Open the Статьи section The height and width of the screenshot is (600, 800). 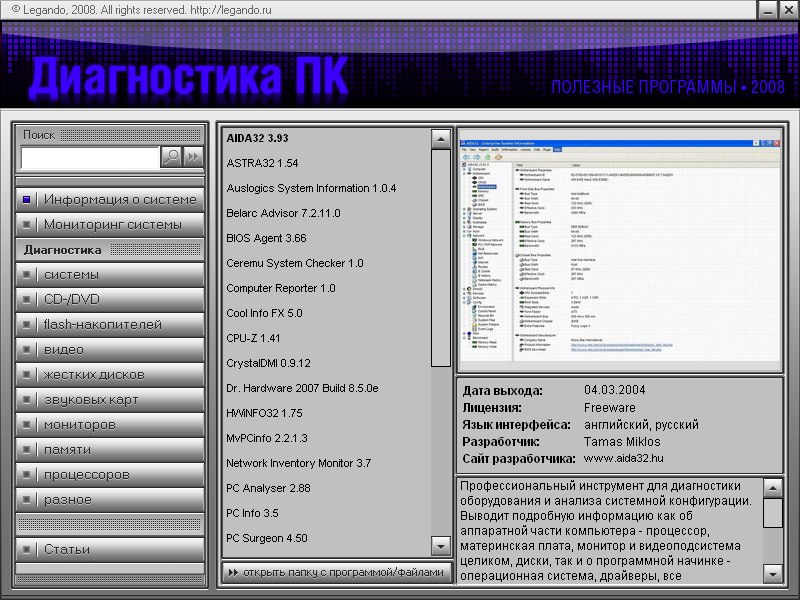110,549
